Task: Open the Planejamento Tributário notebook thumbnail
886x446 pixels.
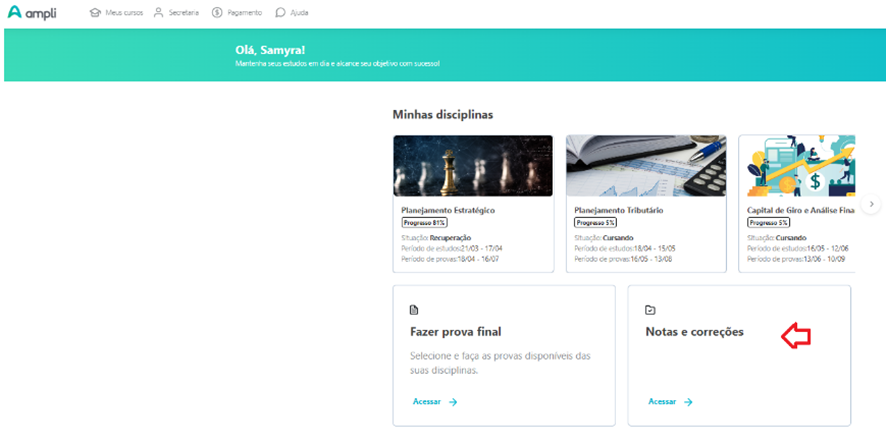Action: (x=646, y=166)
